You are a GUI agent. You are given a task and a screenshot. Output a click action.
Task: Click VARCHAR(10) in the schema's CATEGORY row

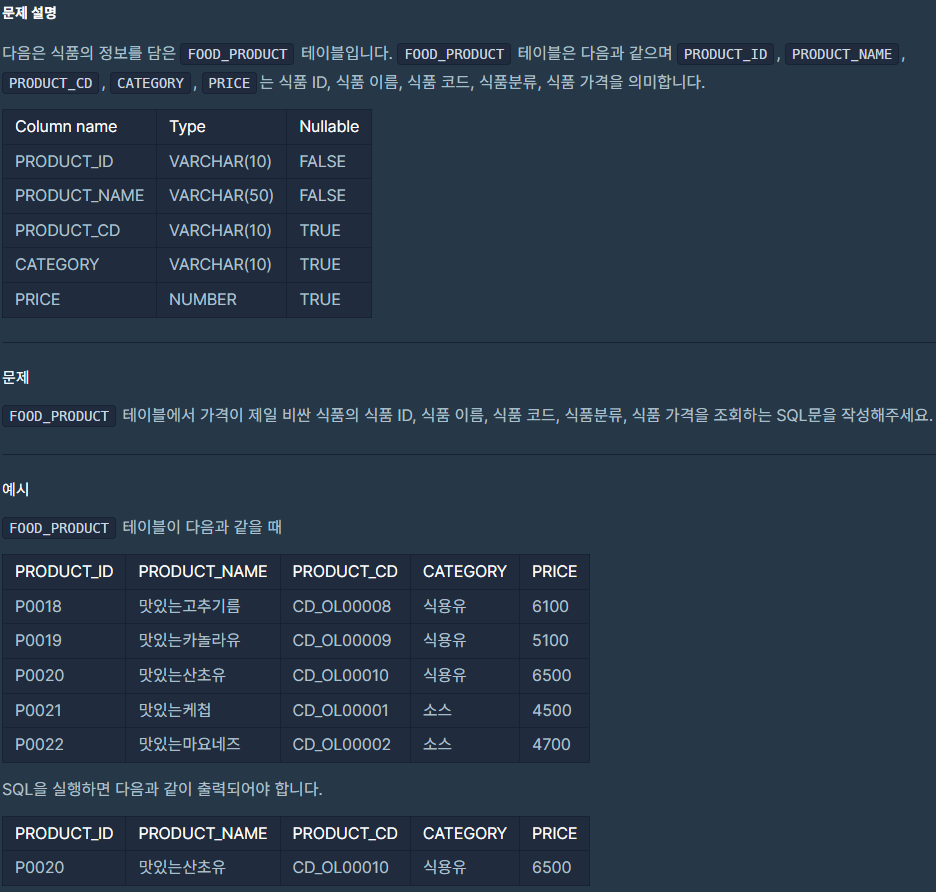pos(220,264)
